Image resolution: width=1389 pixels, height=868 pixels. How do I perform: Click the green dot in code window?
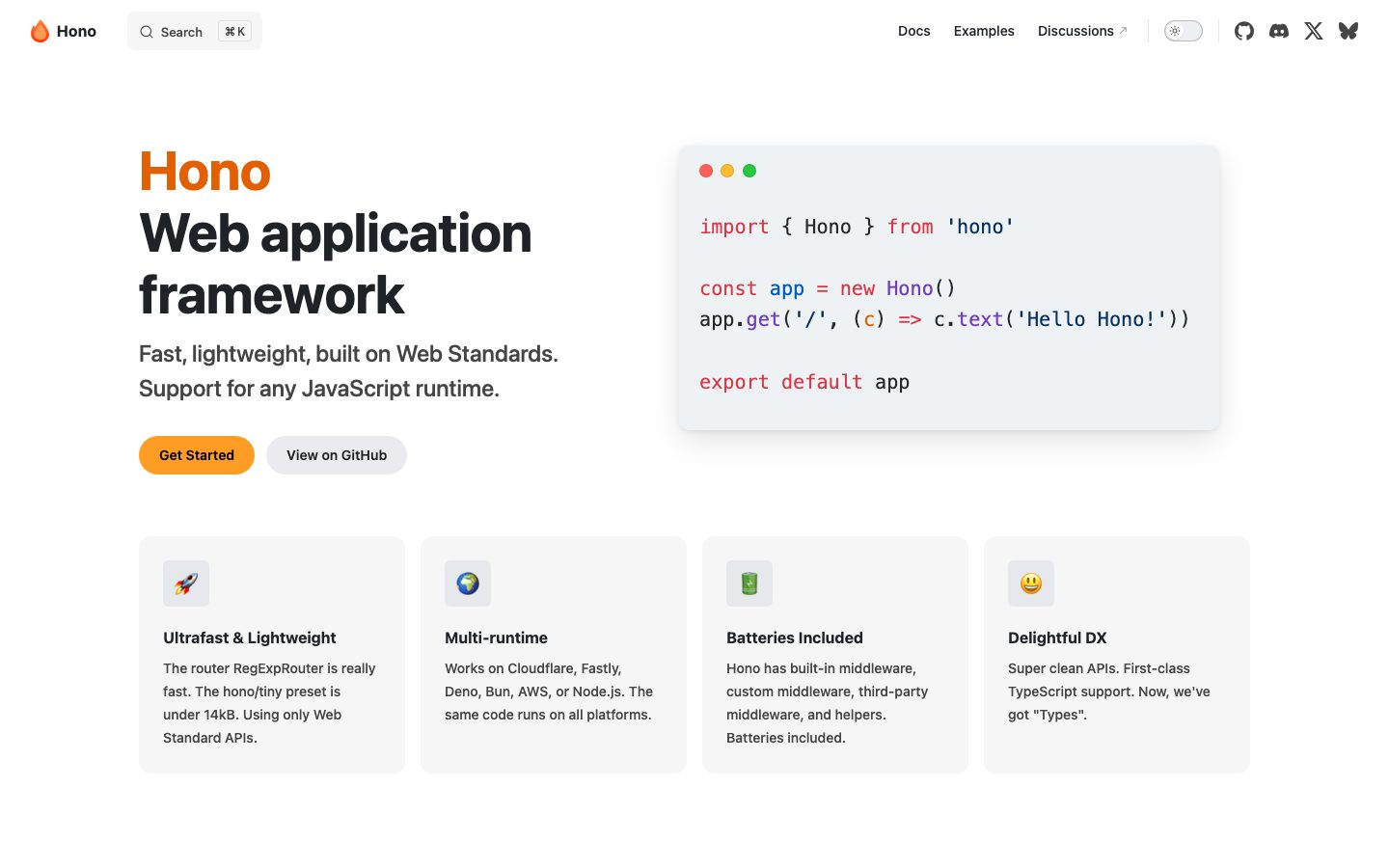point(749,171)
